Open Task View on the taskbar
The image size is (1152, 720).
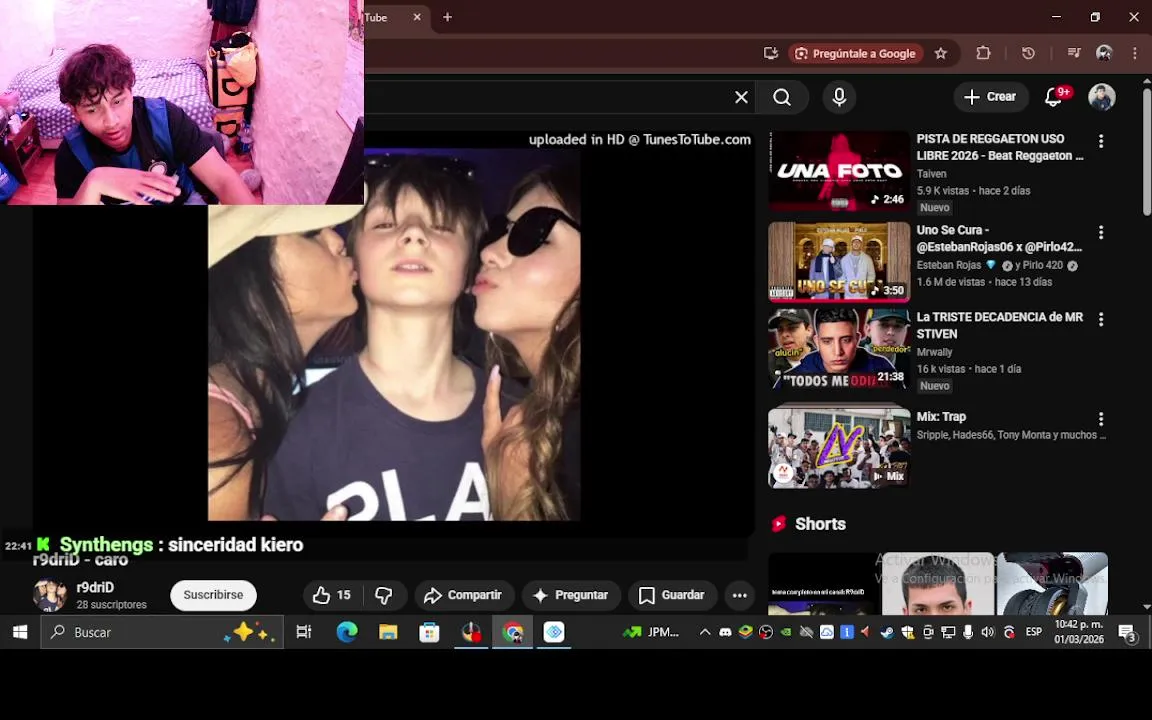(x=303, y=632)
